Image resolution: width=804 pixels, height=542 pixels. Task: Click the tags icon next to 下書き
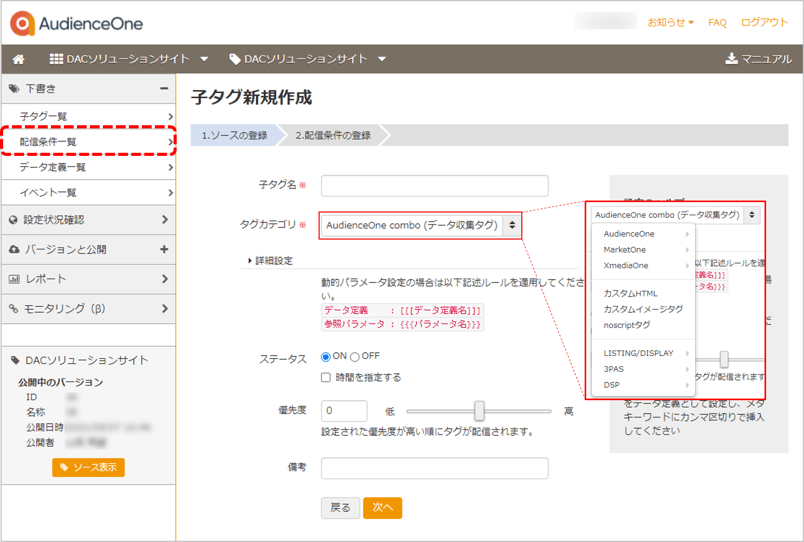[14, 89]
